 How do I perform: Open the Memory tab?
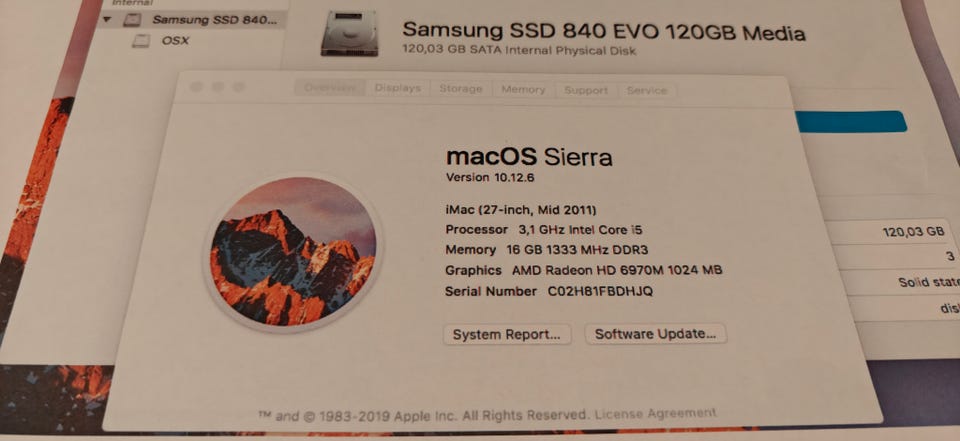point(523,89)
